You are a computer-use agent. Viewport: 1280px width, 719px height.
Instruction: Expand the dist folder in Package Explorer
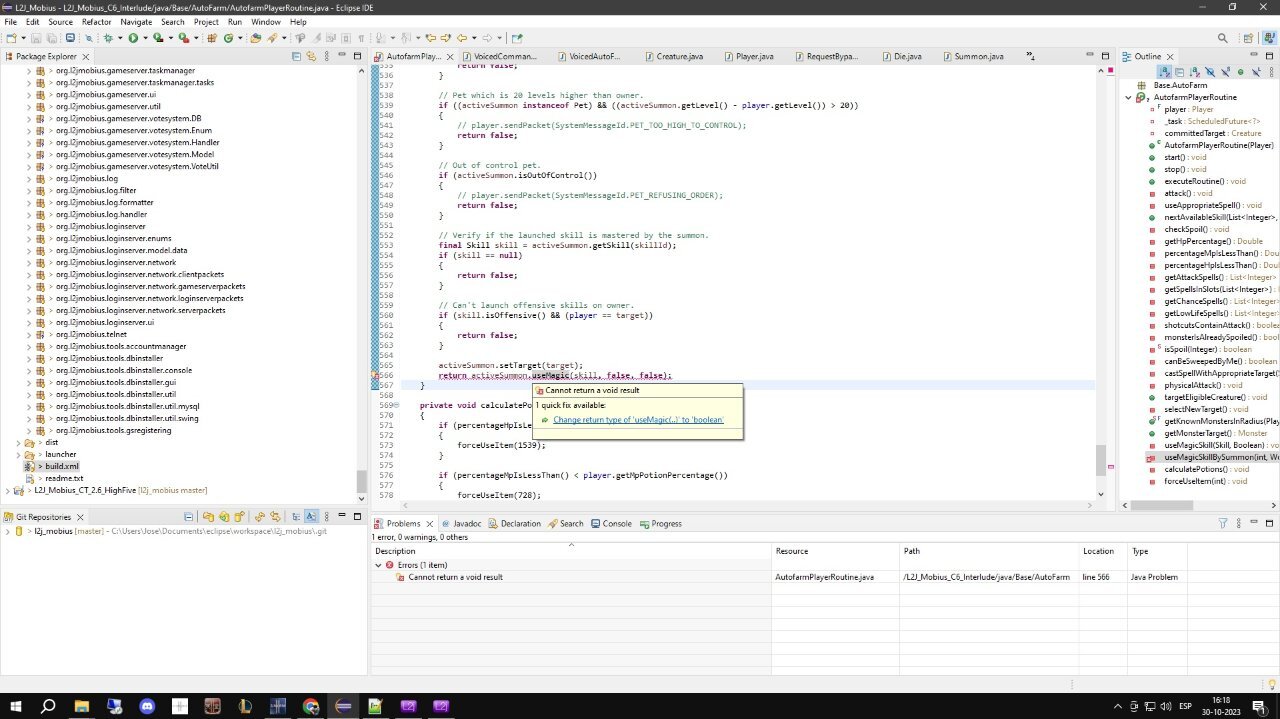point(19,442)
